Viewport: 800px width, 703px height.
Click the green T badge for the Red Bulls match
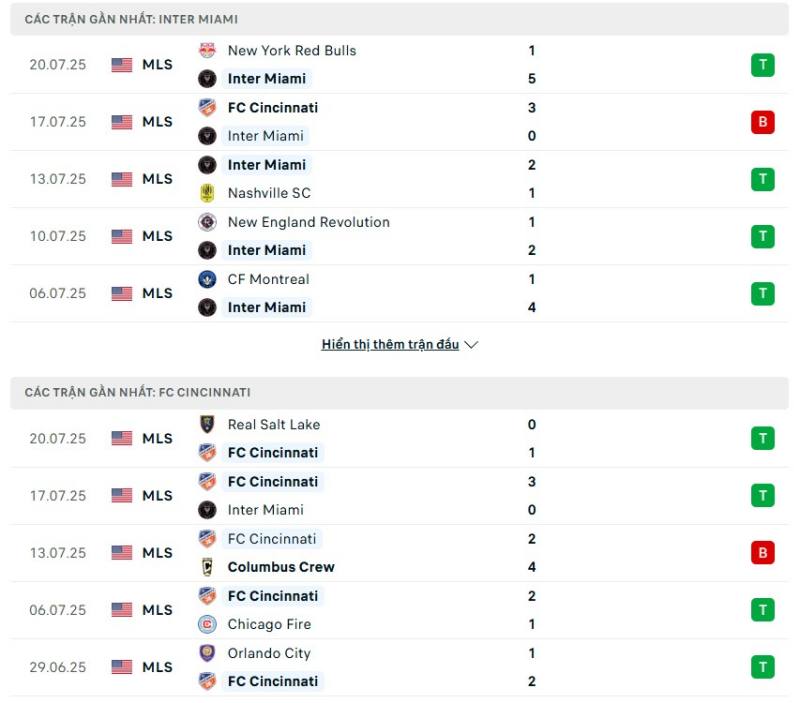click(x=763, y=65)
